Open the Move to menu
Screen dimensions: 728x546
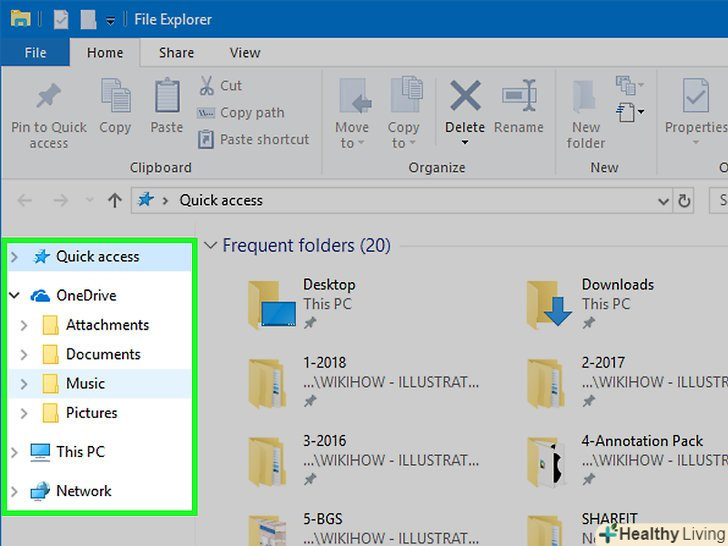pyautogui.click(x=353, y=114)
